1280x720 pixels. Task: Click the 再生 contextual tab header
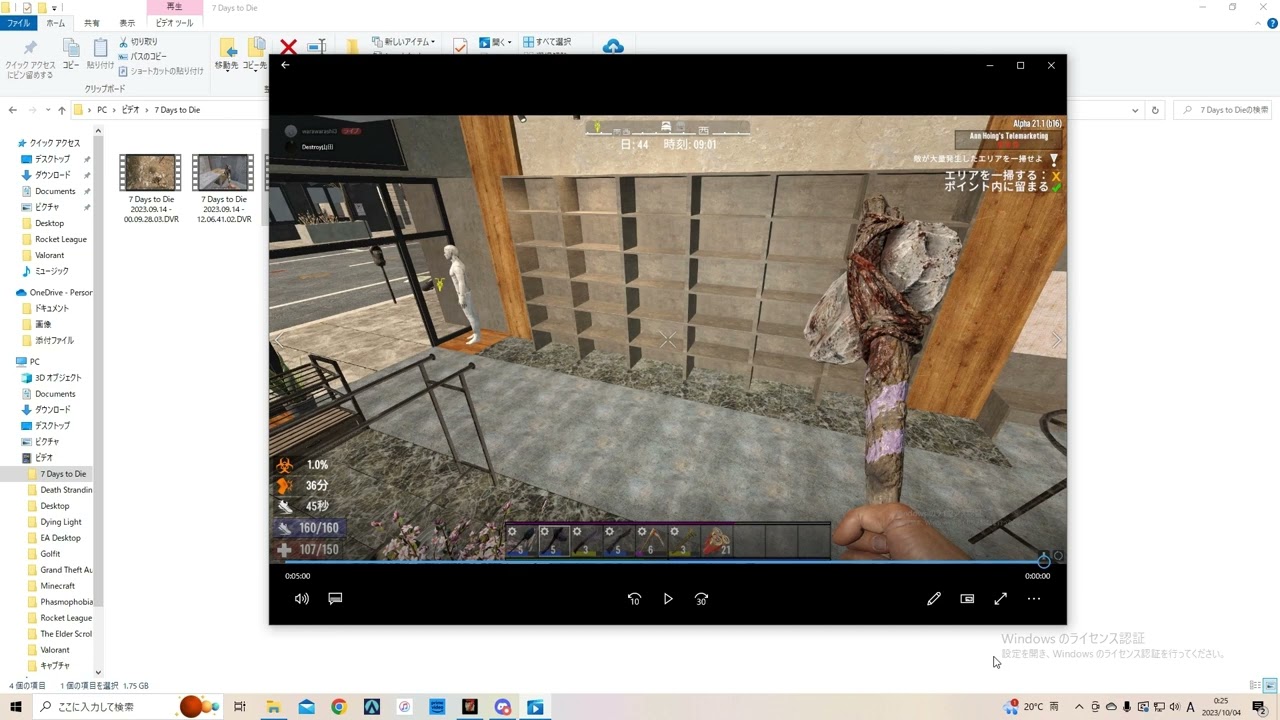click(x=175, y=7)
